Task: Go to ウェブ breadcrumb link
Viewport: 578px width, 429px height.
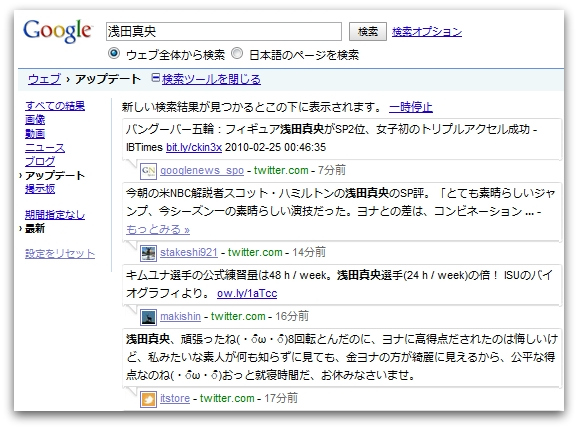Action: click(44, 79)
